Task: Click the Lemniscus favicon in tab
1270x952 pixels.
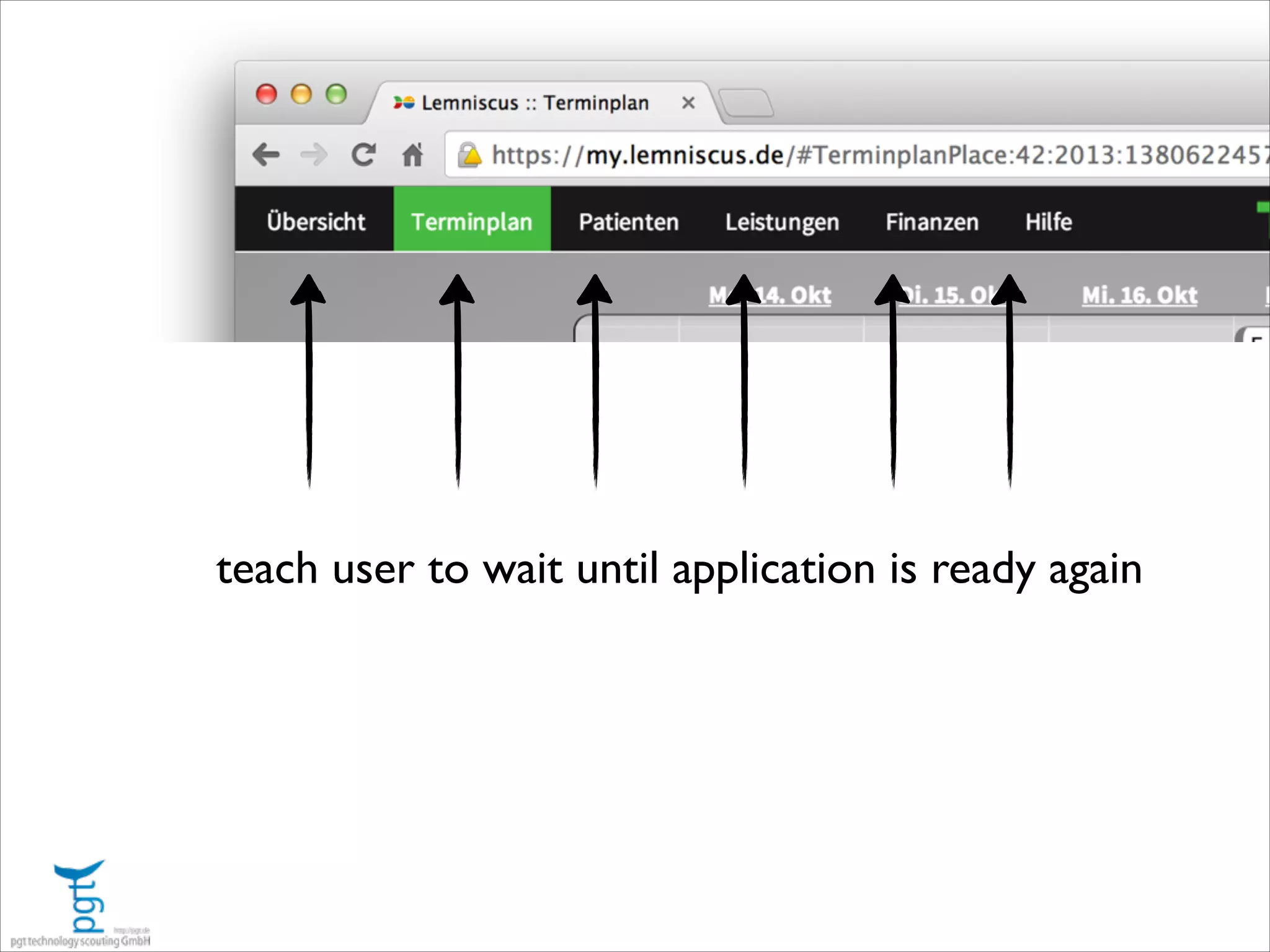Action: click(x=404, y=103)
